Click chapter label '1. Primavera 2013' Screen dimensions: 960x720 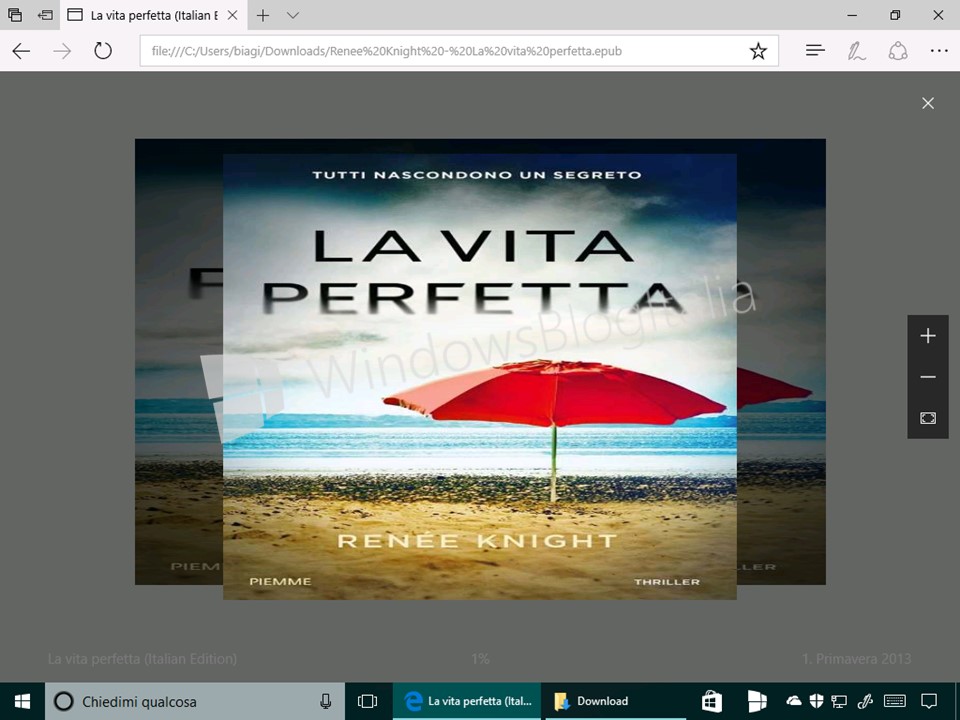(x=857, y=659)
